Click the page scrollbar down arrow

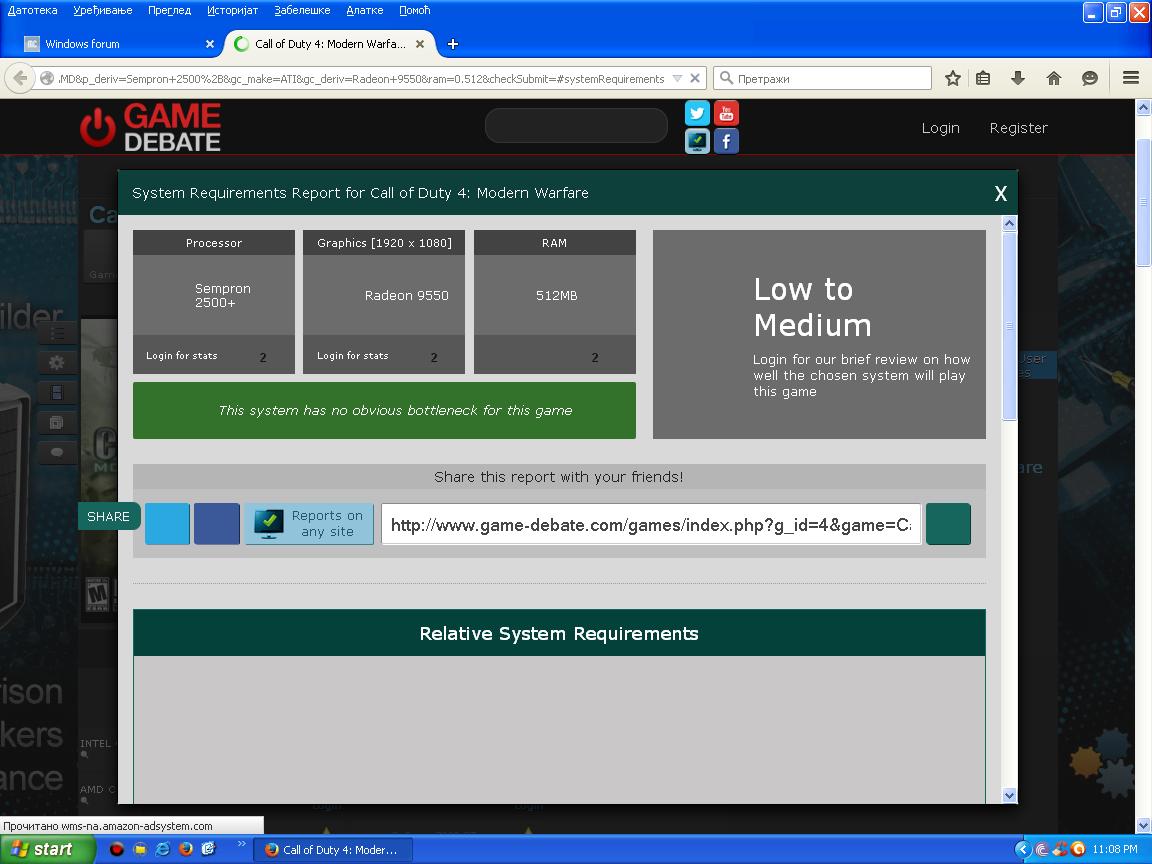pyautogui.click(x=1143, y=825)
